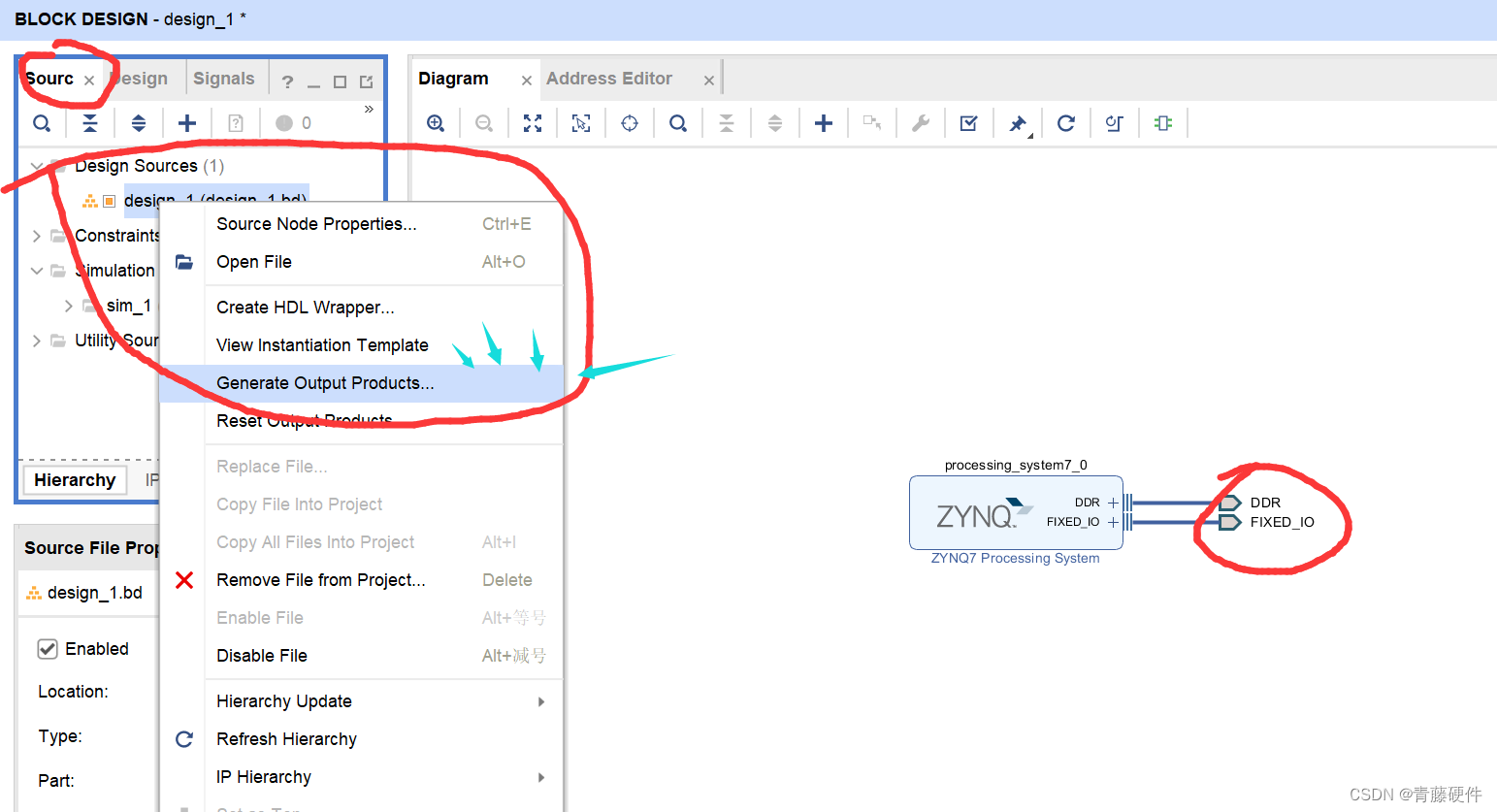The height and width of the screenshot is (812, 1497).
Task: Open source file info icon
Action: coord(236,123)
